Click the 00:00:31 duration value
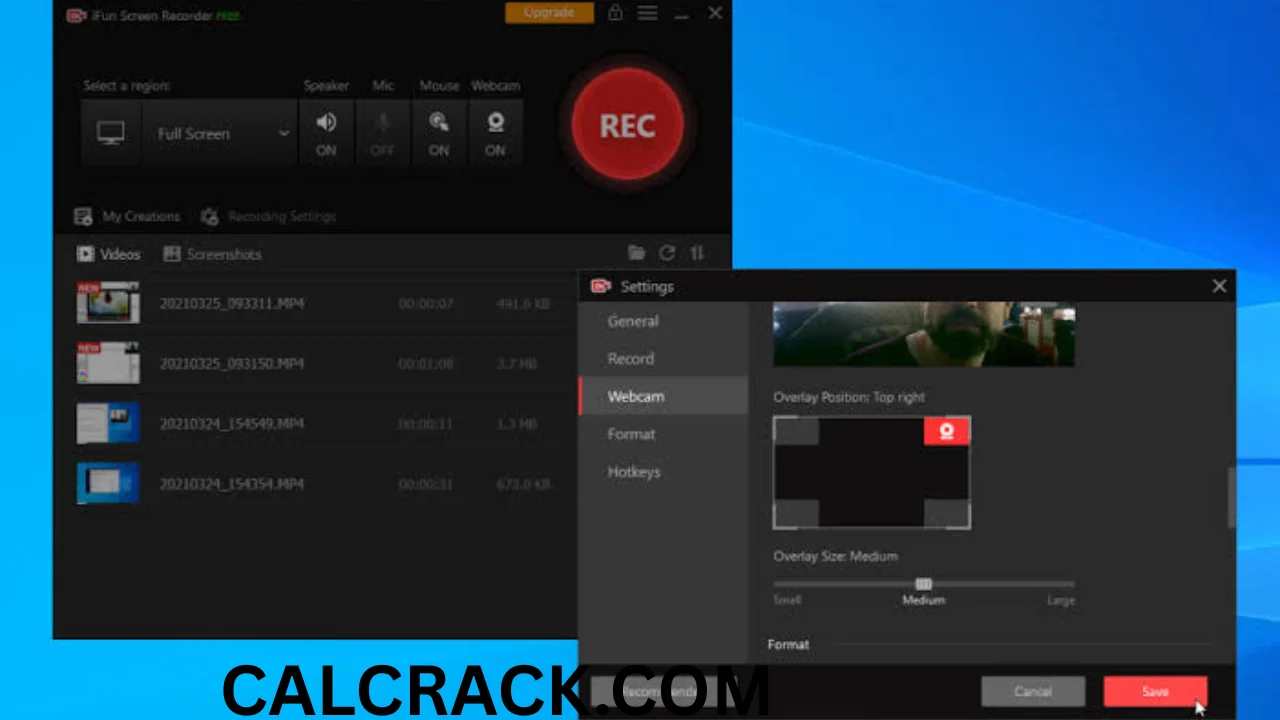This screenshot has width=1280, height=720. (425, 484)
